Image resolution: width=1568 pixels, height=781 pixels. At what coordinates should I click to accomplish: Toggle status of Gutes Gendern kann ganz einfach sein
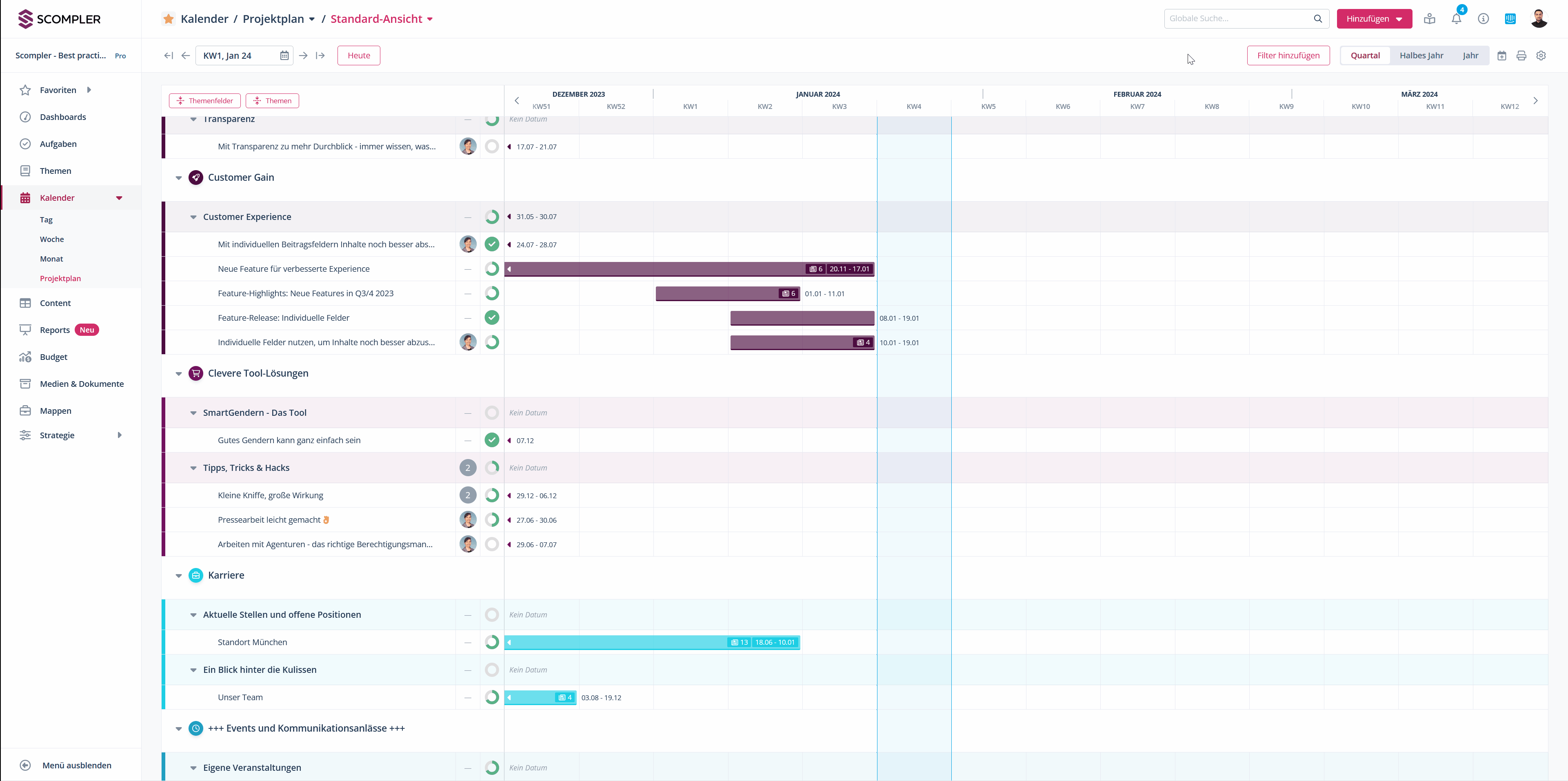[492, 440]
